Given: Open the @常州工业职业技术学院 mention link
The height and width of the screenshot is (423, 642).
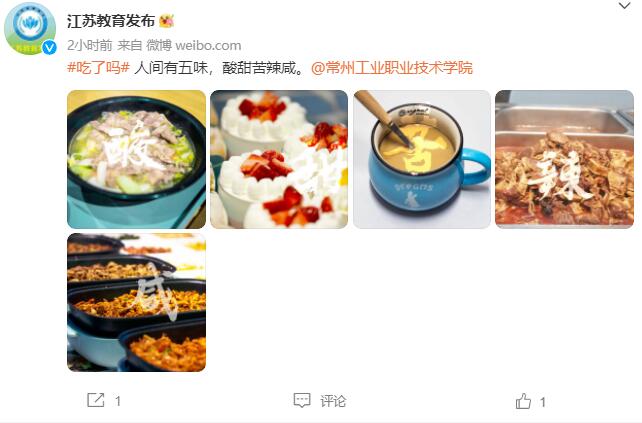Looking at the screenshot, I should tap(392, 68).
